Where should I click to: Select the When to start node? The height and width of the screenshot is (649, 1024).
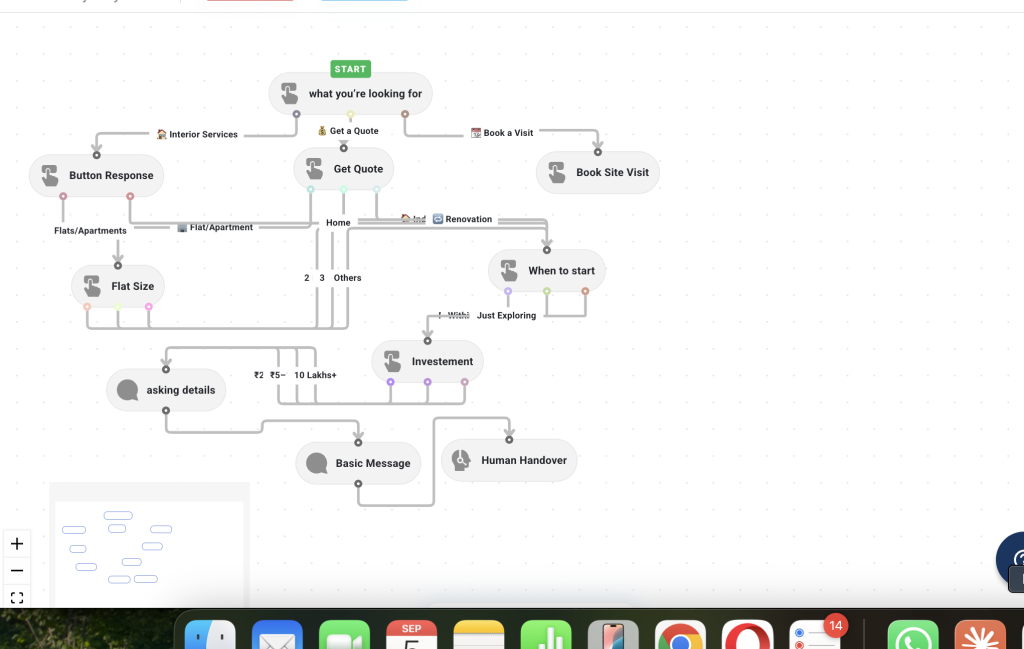point(547,270)
